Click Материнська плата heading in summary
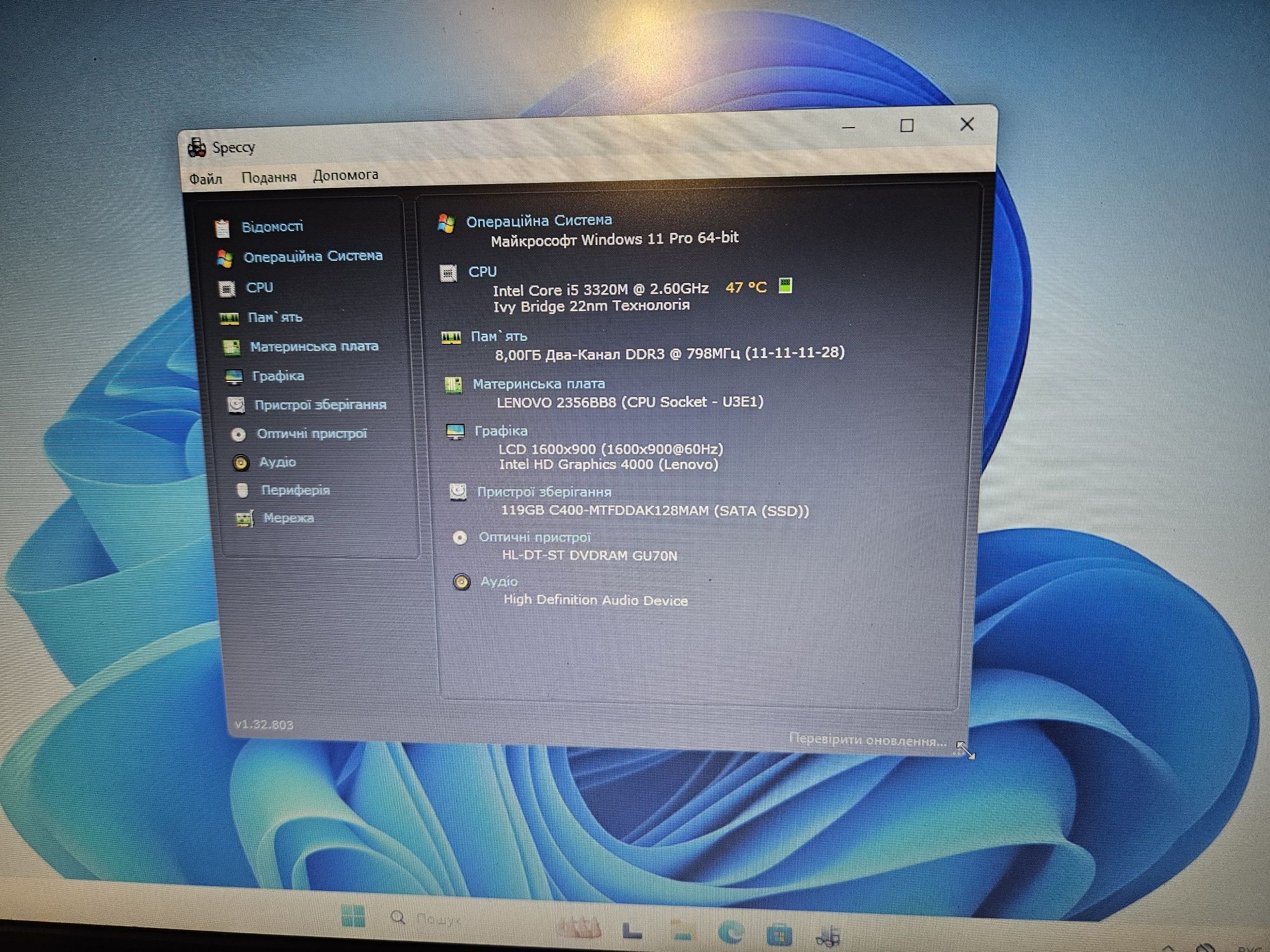The image size is (1270, 952). coord(538,384)
